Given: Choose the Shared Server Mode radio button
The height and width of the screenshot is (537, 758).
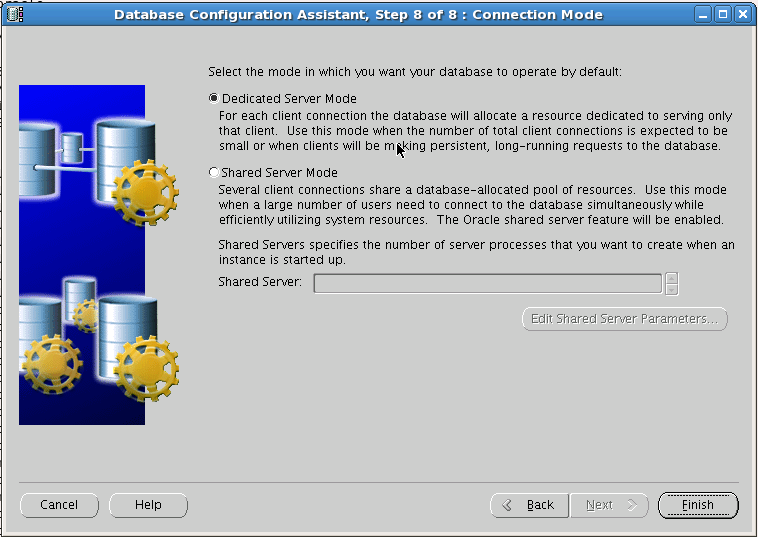Looking at the screenshot, I should pos(213,173).
